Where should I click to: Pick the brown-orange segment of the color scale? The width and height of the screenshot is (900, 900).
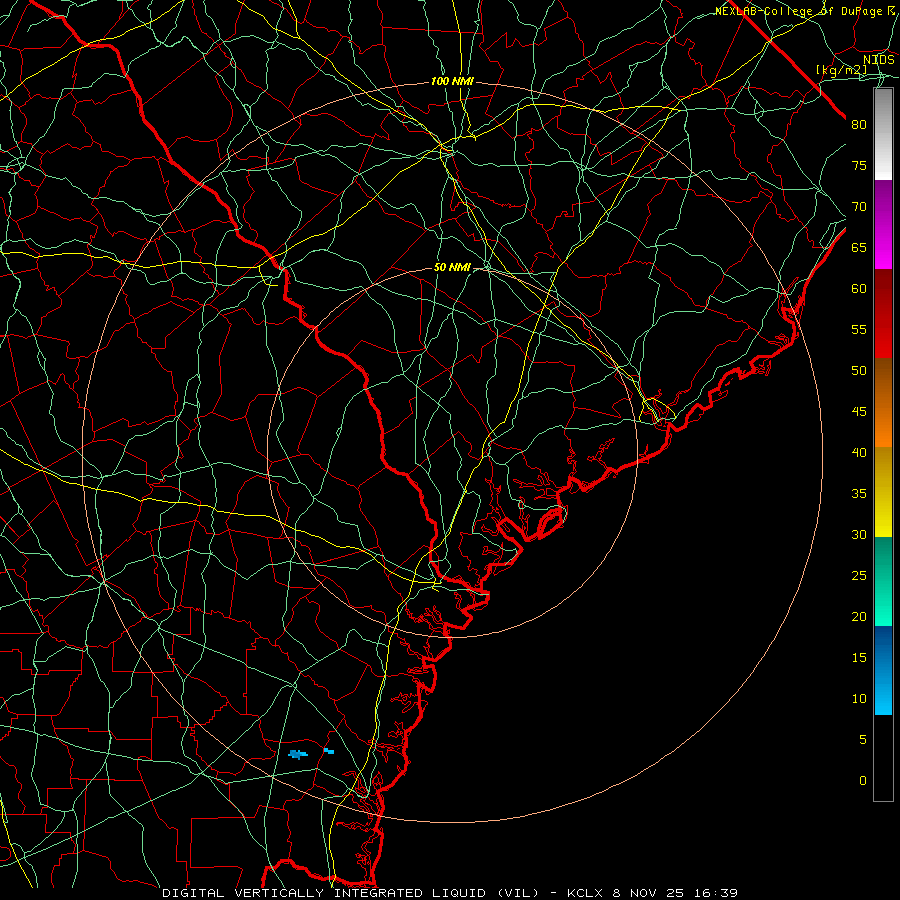click(883, 403)
